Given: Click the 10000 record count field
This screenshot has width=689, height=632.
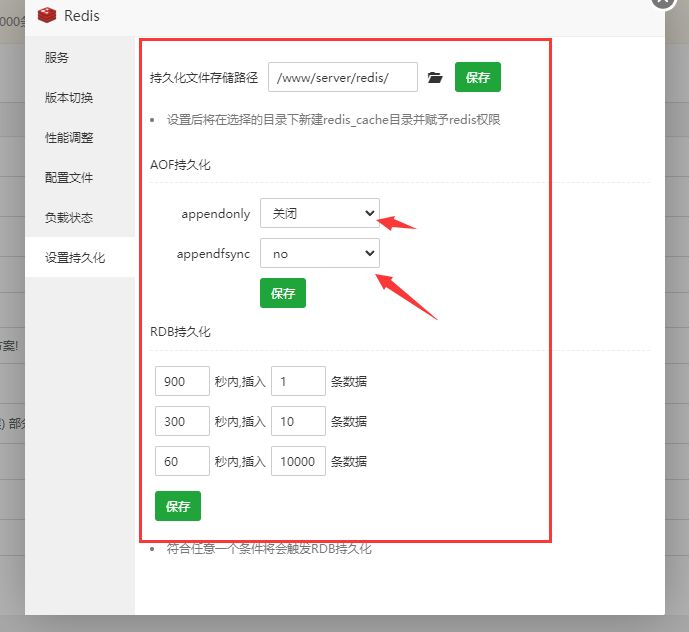Looking at the screenshot, I should point(298,461).
